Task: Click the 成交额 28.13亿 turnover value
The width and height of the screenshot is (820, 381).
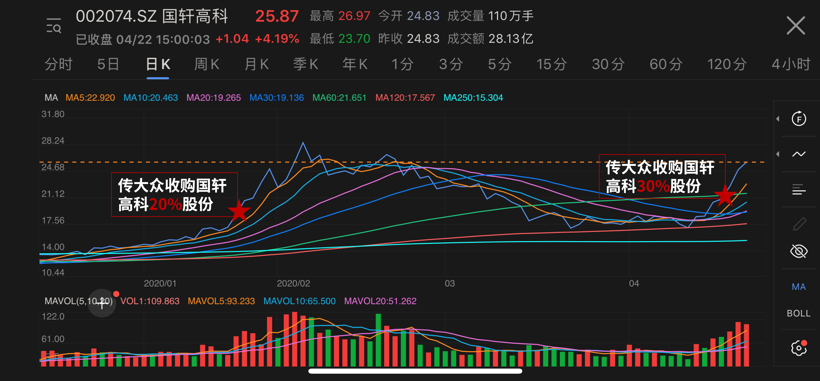Action: (491, 39)
